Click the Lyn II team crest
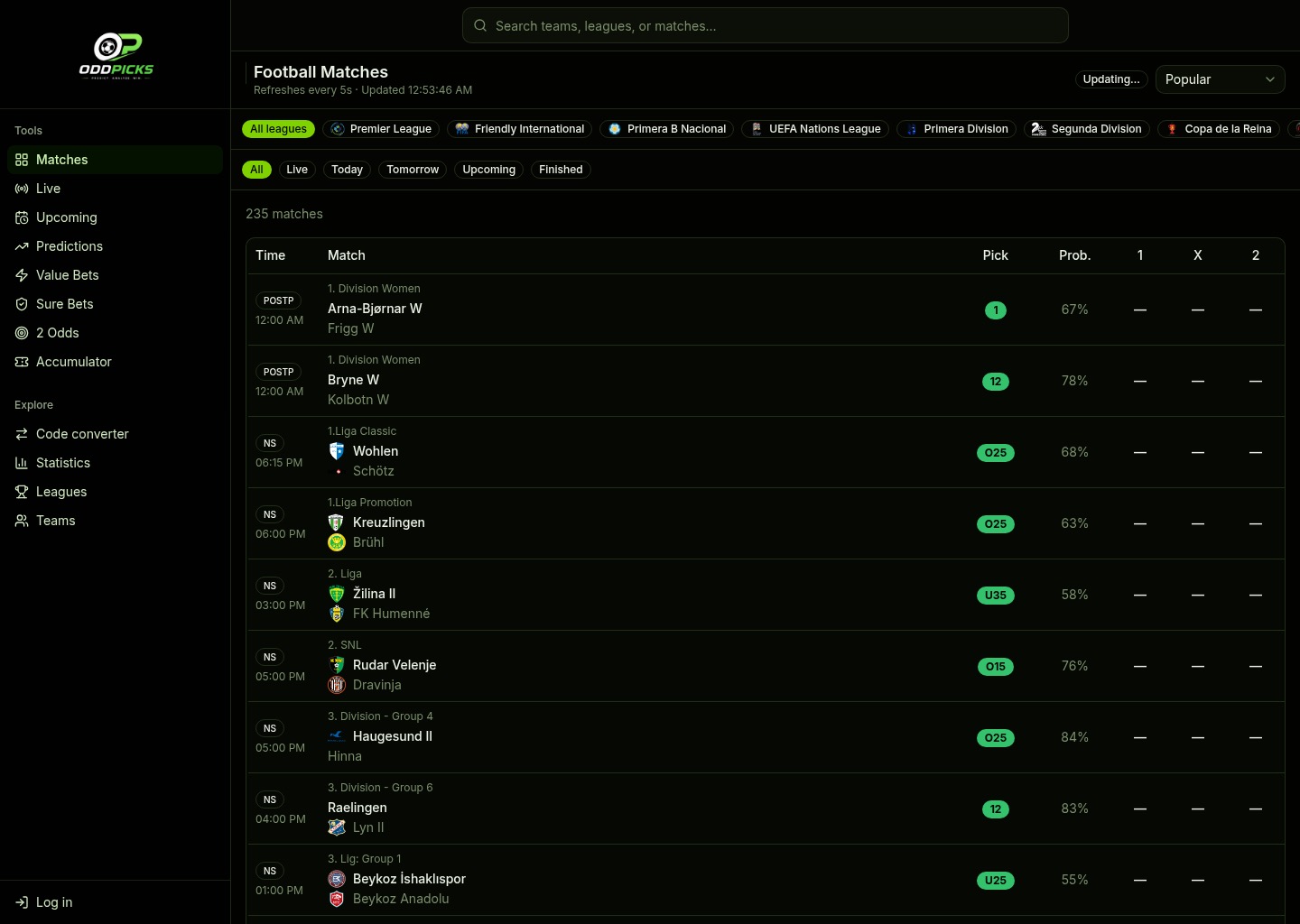Image resolution: width=1300 pixels, height=924 pixels. tap(337, 827)
